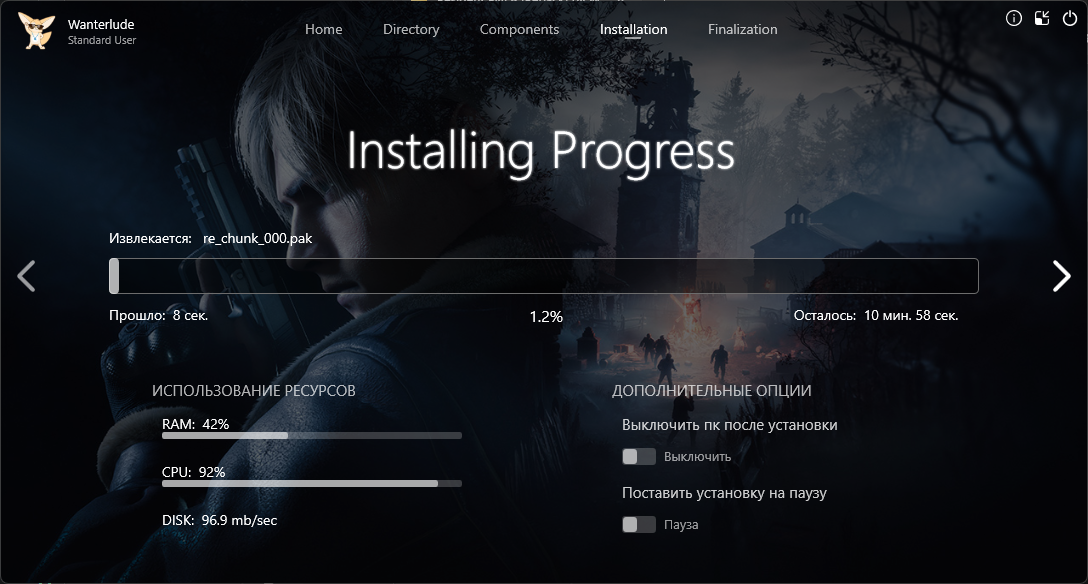Select the Components tab
The height and width of the screenshot is (584, 1088).
[x=519, y=29]
